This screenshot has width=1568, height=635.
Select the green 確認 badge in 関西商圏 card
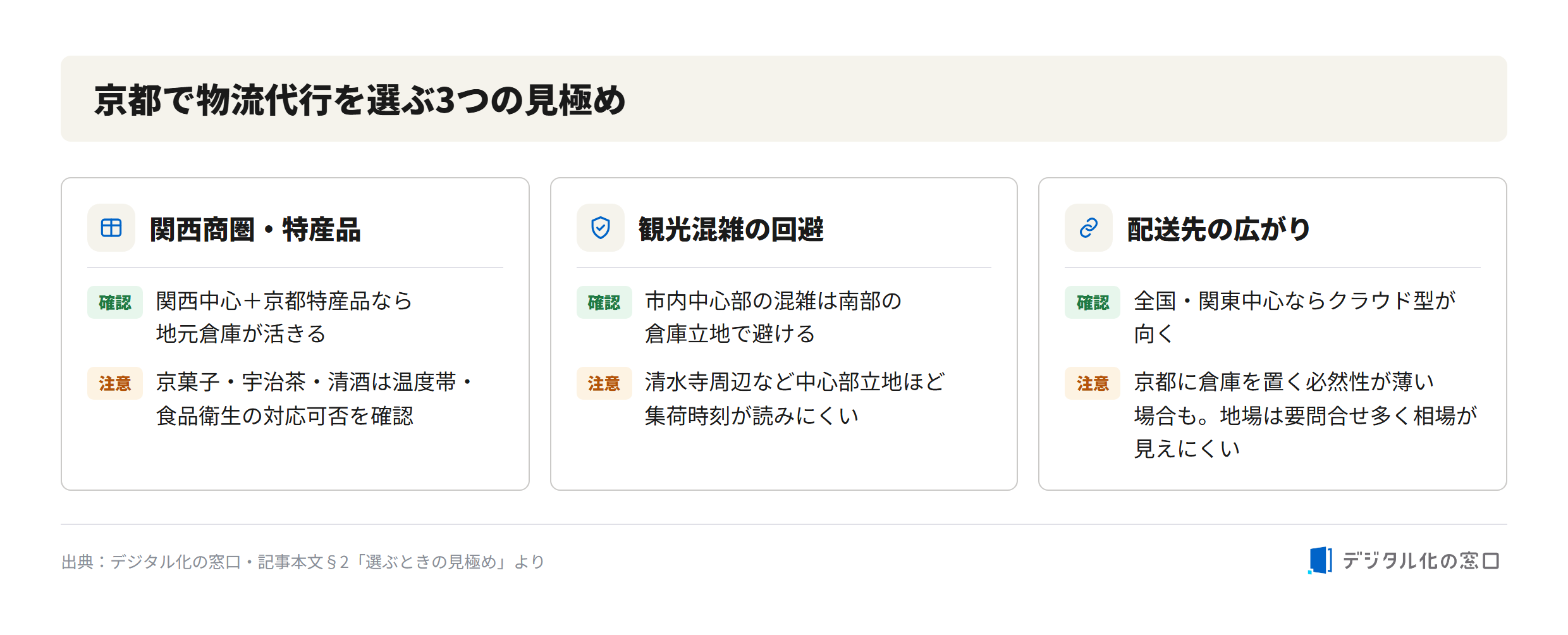click(x=115, y=302)
